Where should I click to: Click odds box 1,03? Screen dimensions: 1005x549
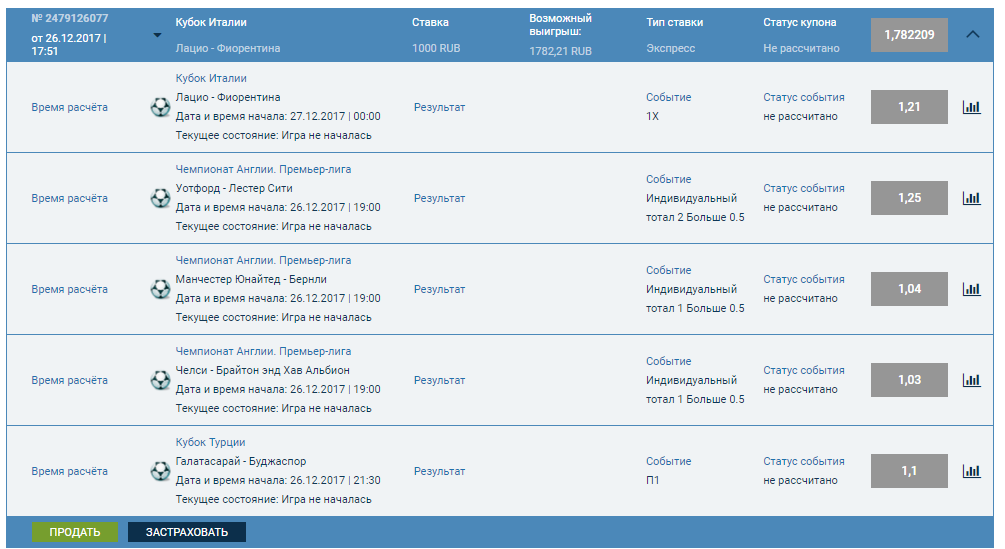[x=909, y=380]
